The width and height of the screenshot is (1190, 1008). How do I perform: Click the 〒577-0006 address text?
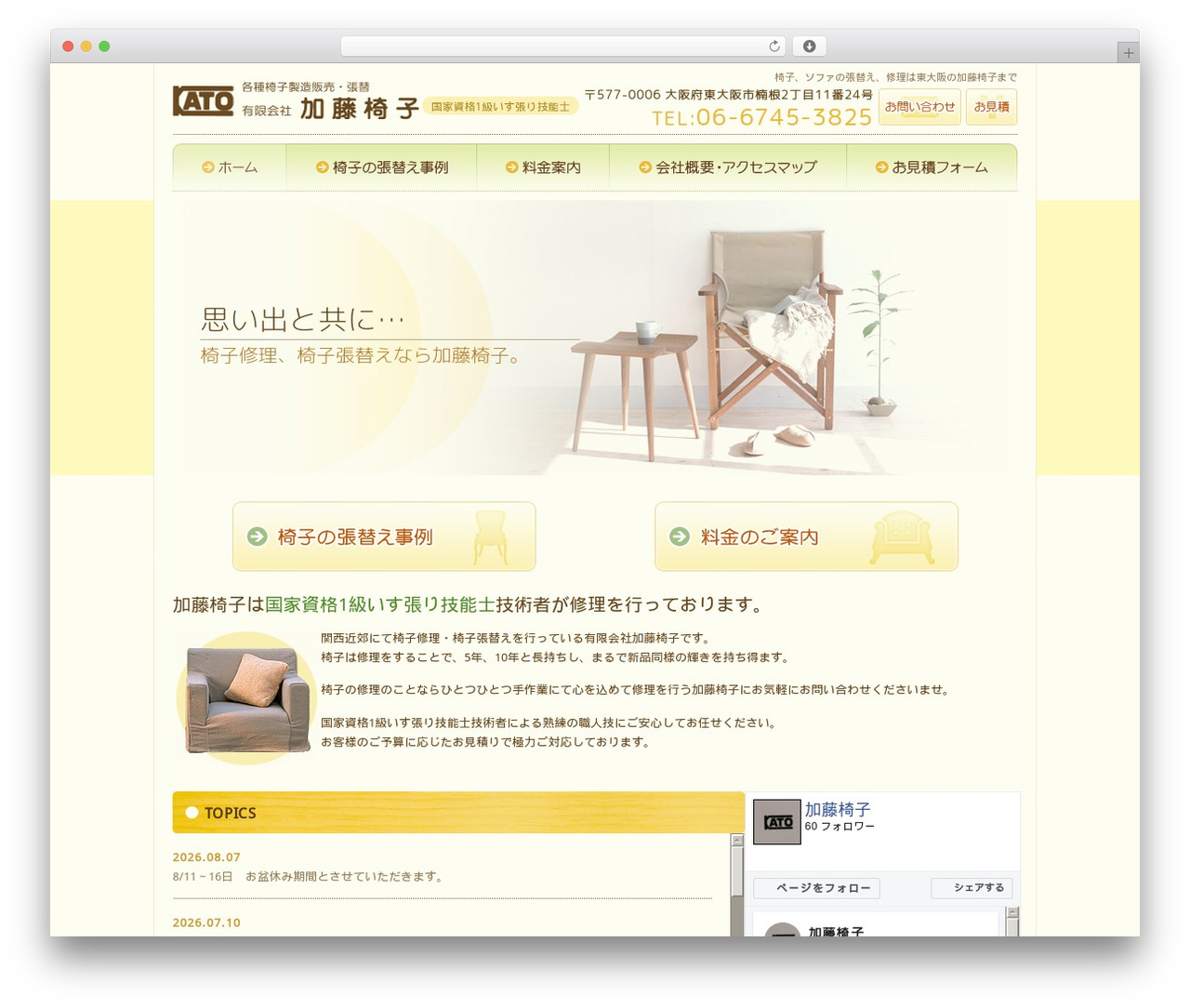729,95
